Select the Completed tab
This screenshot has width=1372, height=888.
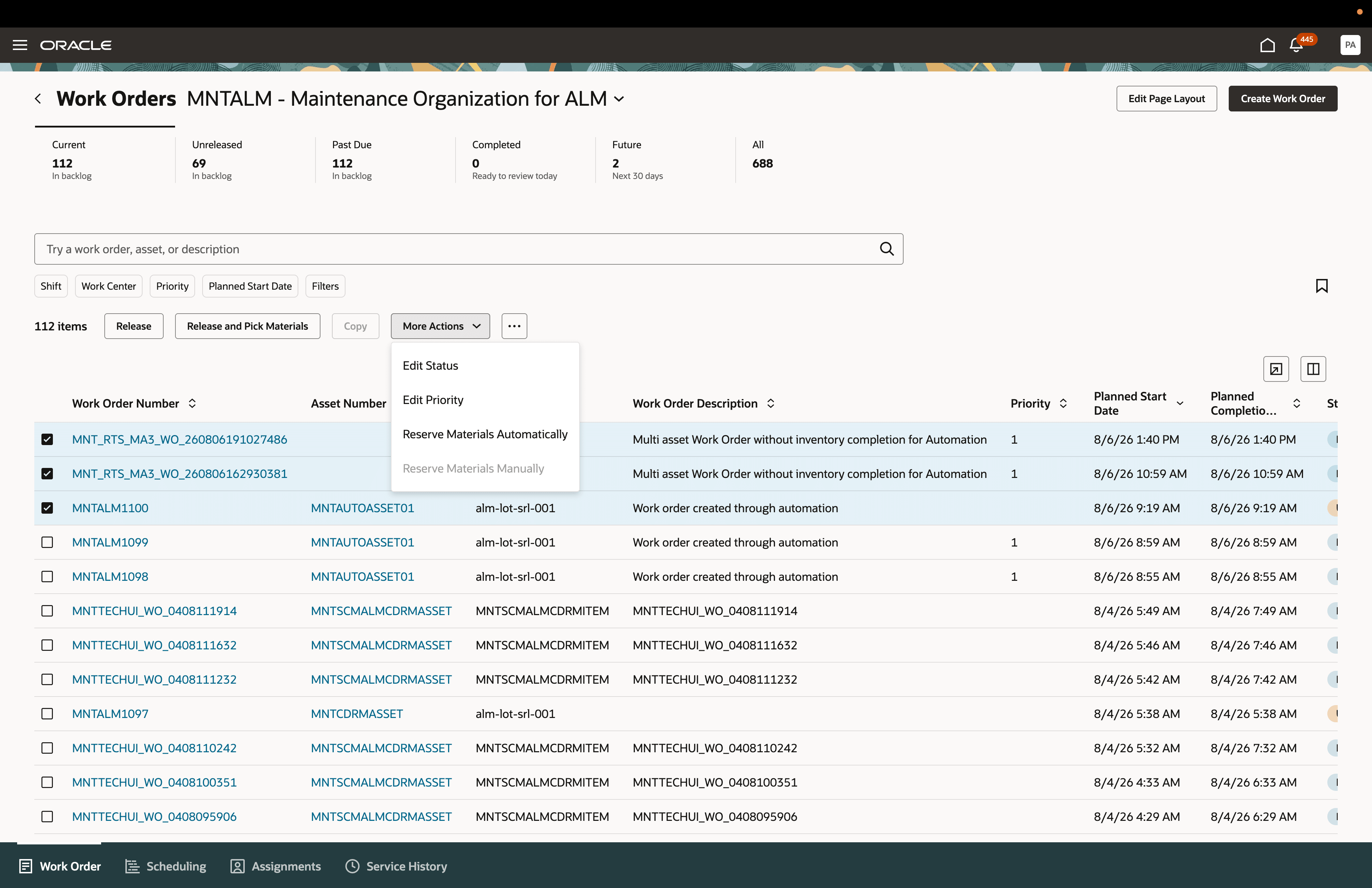pos(525,160)
